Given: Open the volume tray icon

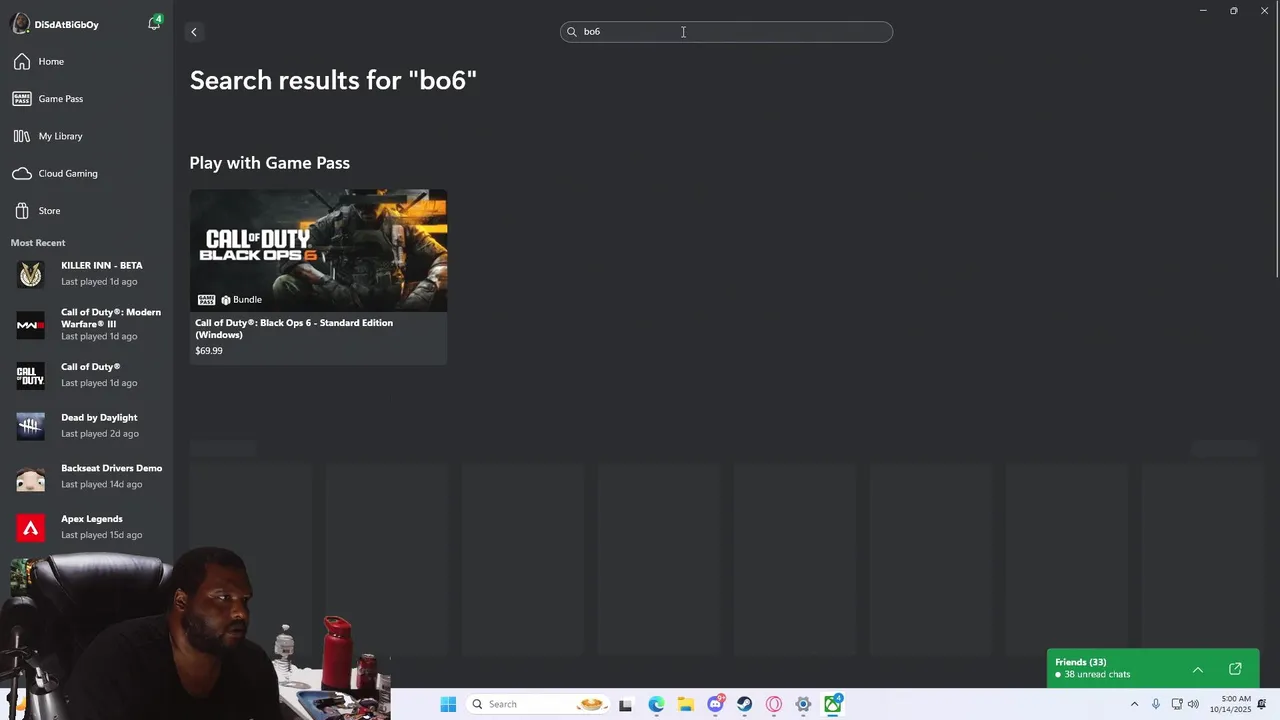Looking at the screenshot, I should click(1193, 704).
